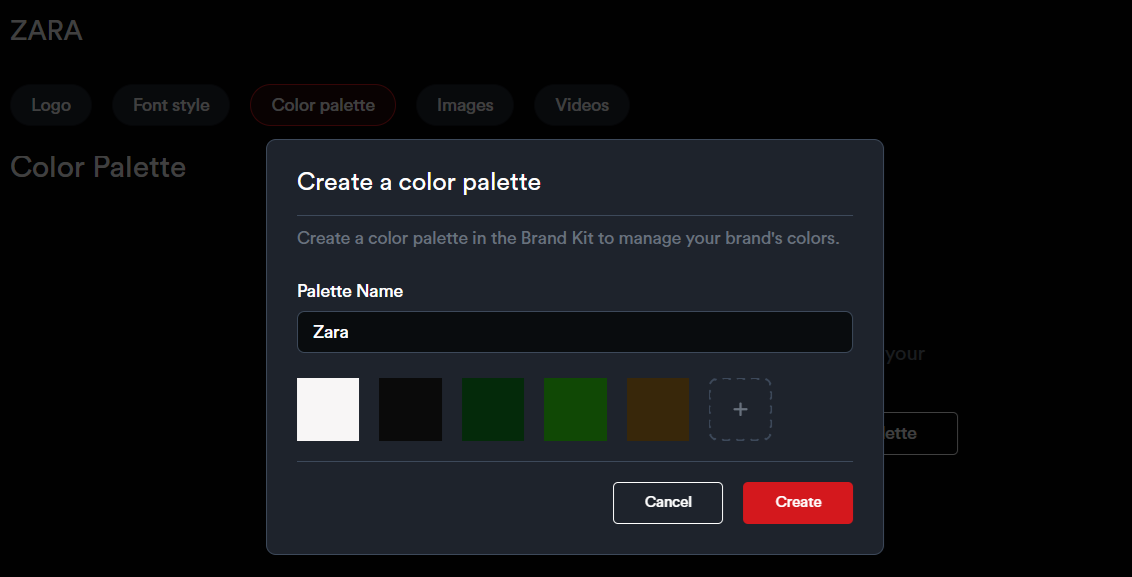Viewport: 1132px width, 577px height.
Task: Choose the bright green color swatch
Action: [x=575, y=409]
